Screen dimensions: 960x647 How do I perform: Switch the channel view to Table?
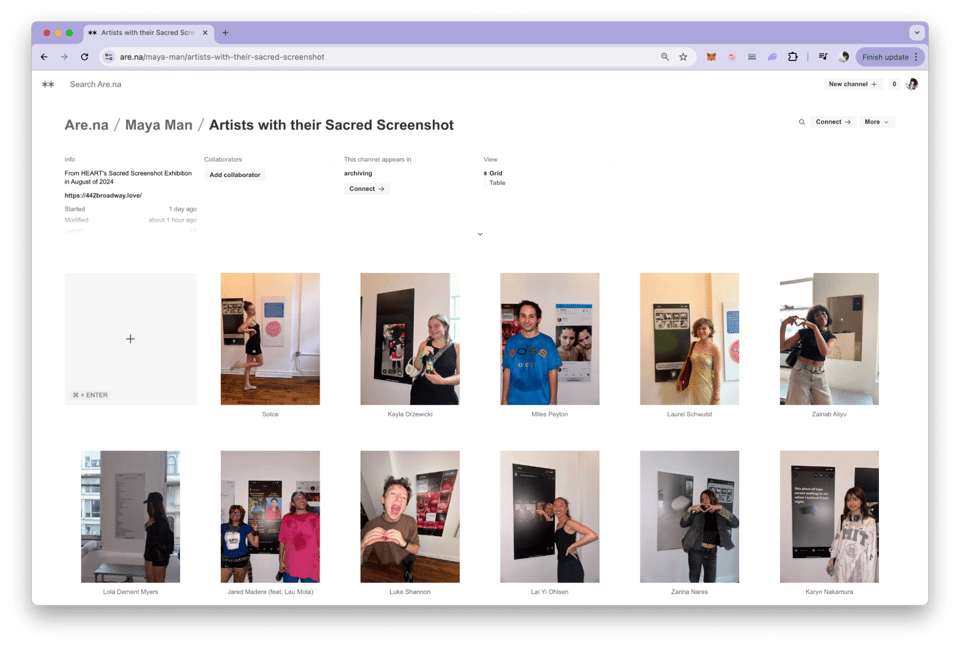pyautogui.click(x=496, y=183)
